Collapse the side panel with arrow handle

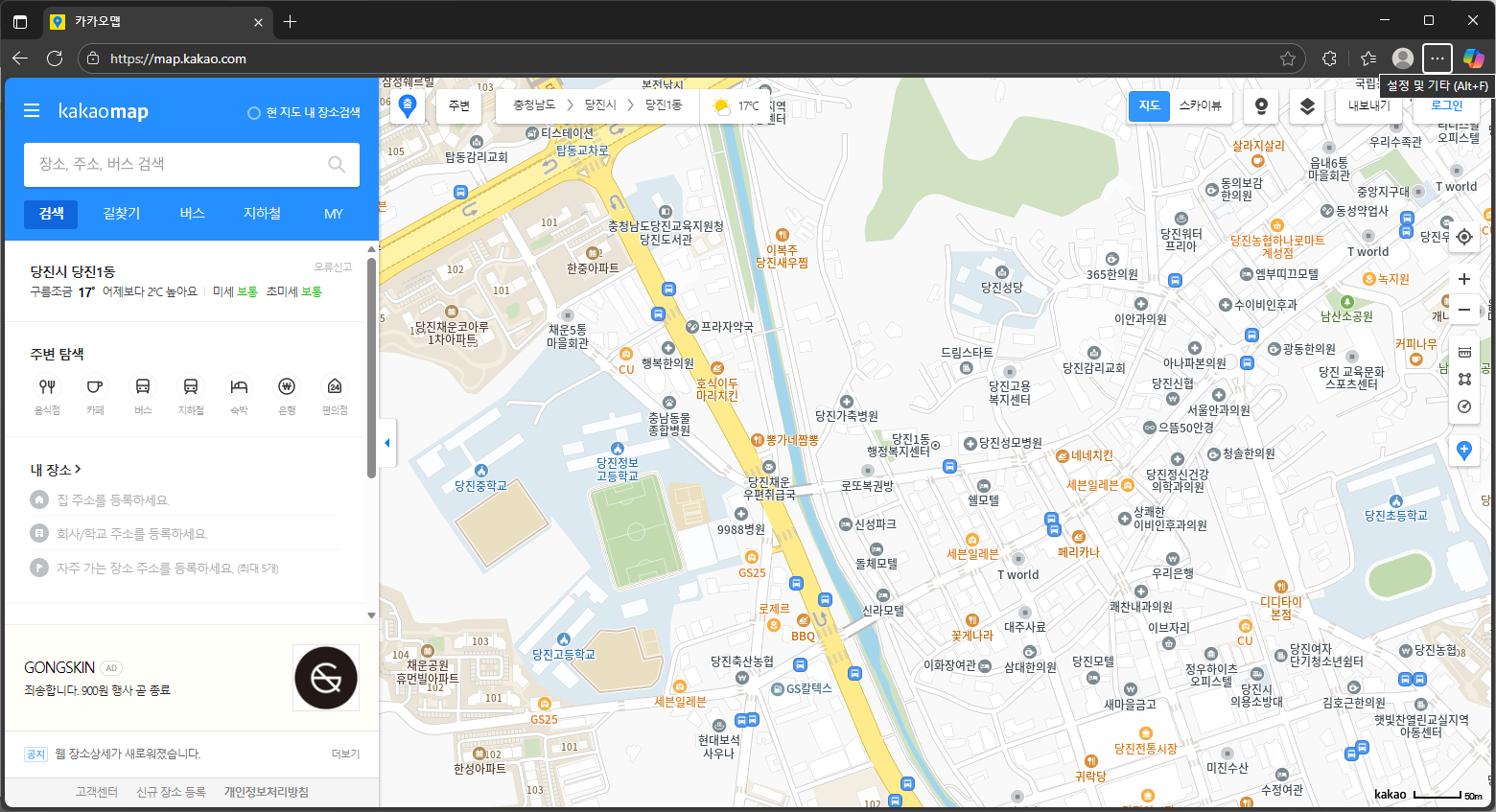[387, 443]
